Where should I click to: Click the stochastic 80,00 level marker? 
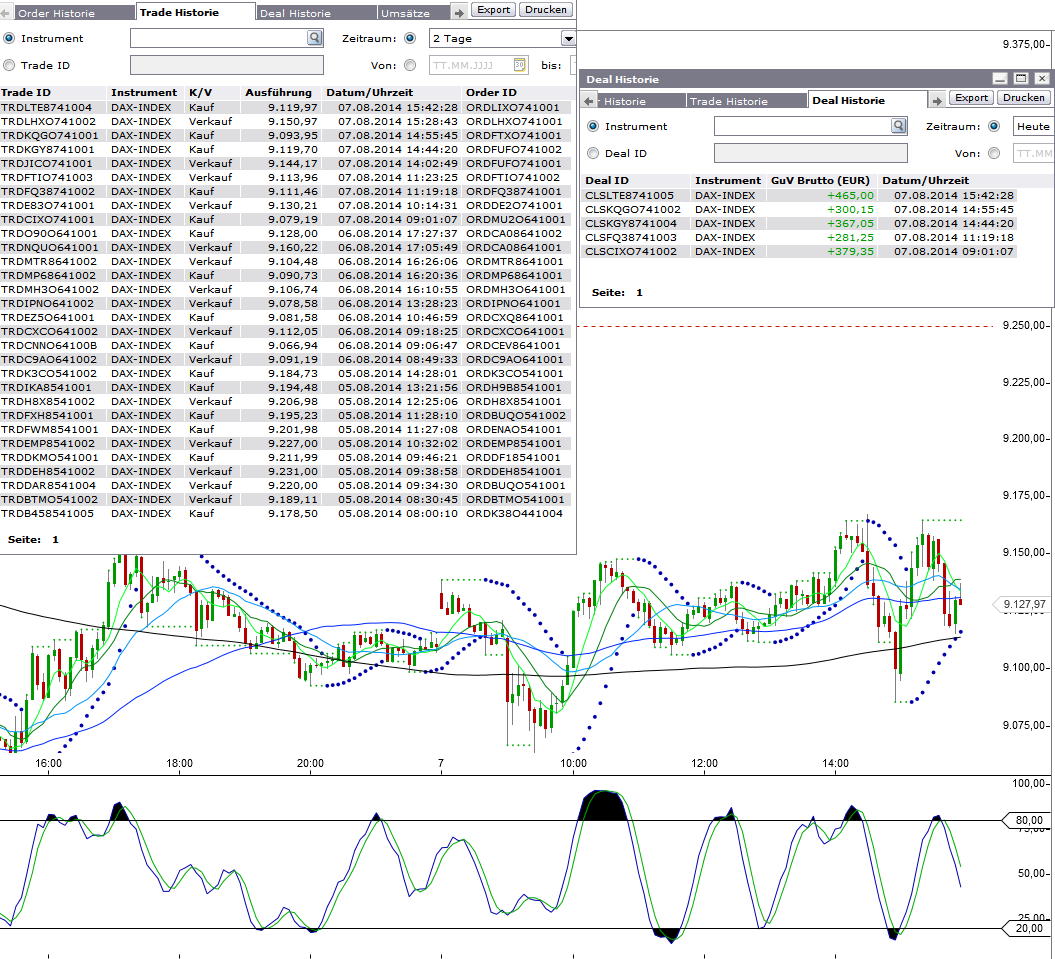1027,820
